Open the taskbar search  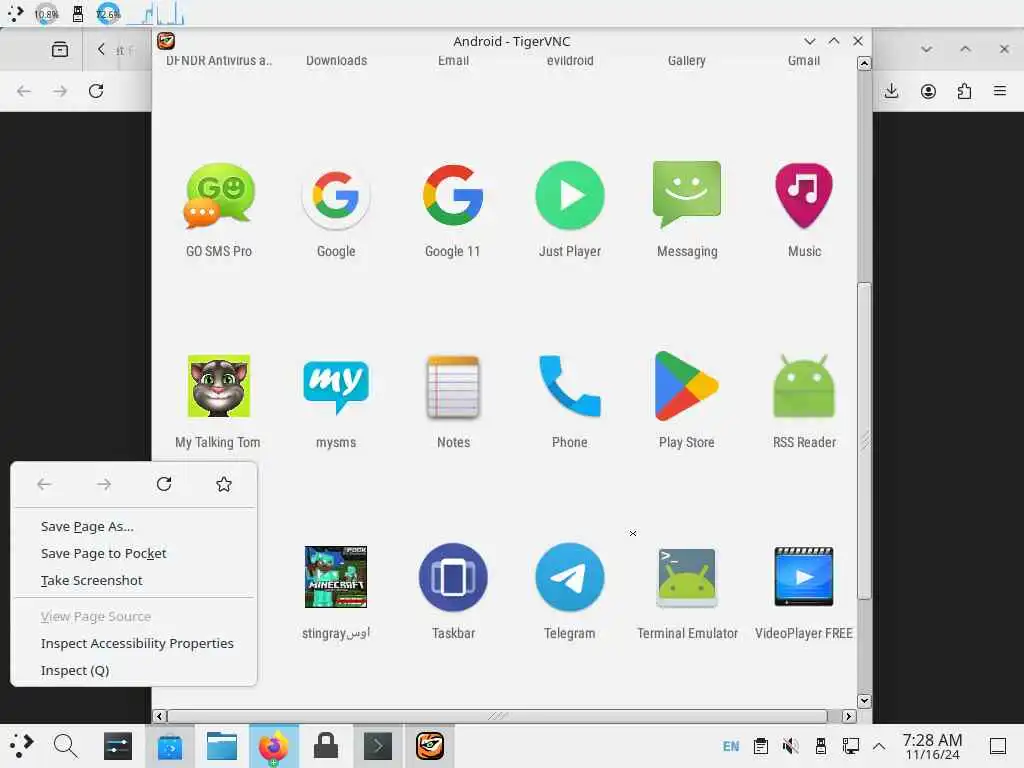coord(65,745)
